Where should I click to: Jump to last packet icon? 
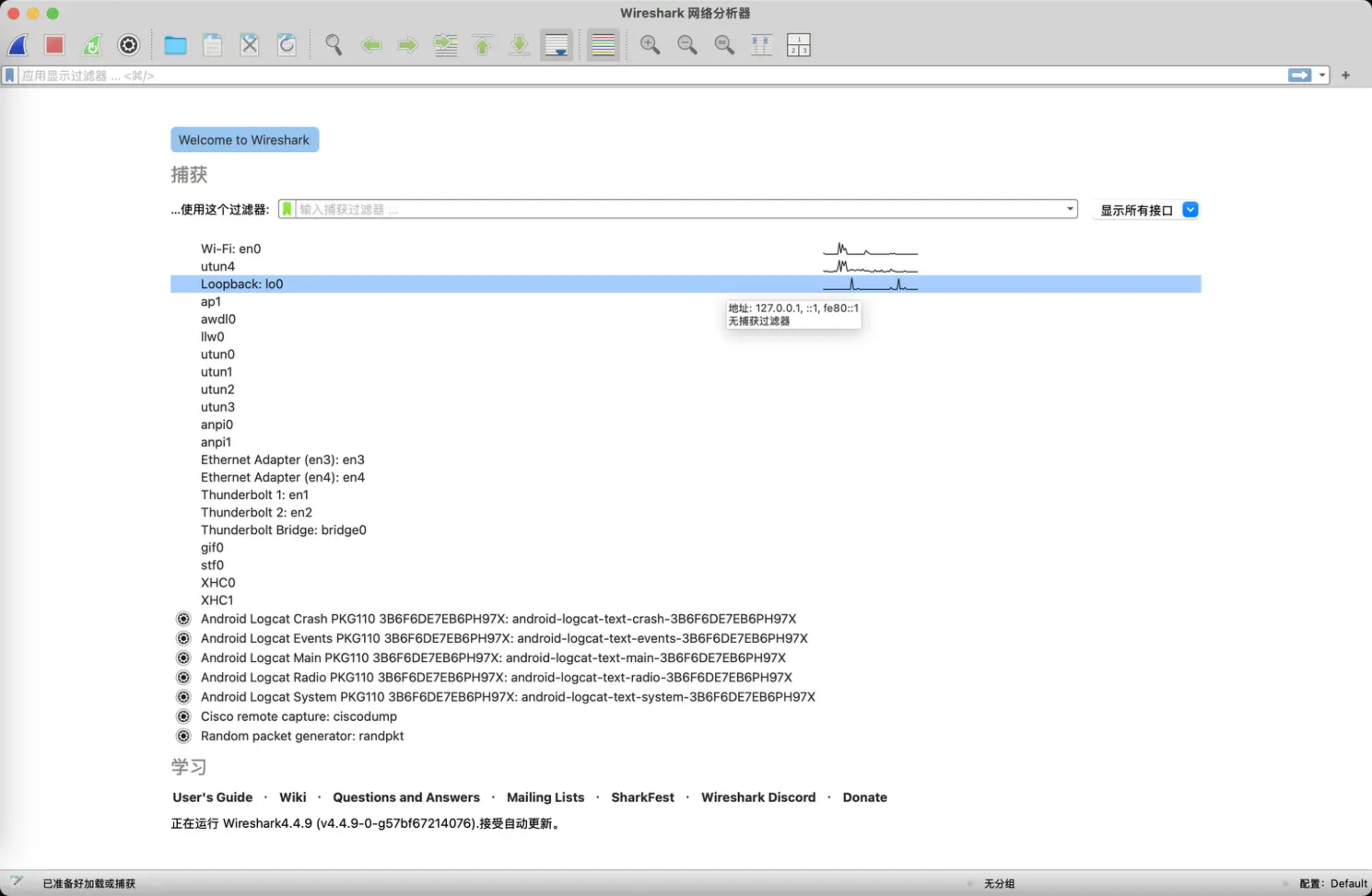click(520, 45)
